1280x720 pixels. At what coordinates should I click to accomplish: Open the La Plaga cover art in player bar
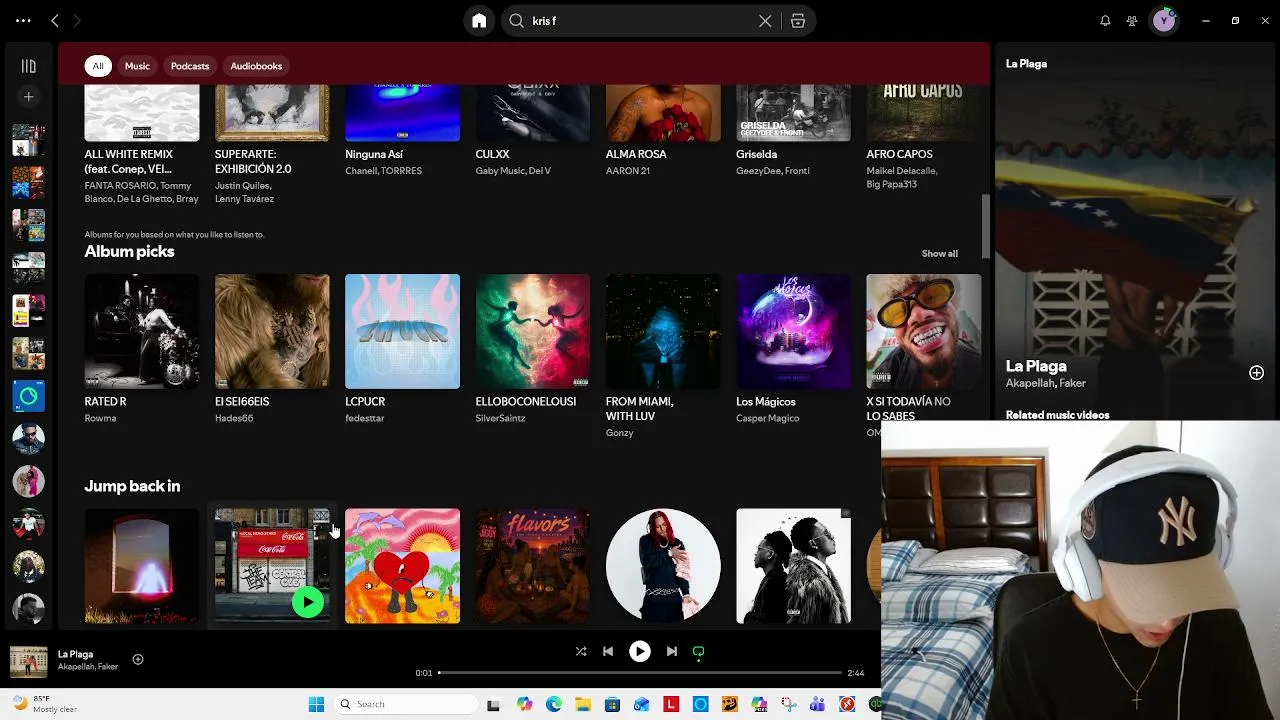click(x=29, y=661)
